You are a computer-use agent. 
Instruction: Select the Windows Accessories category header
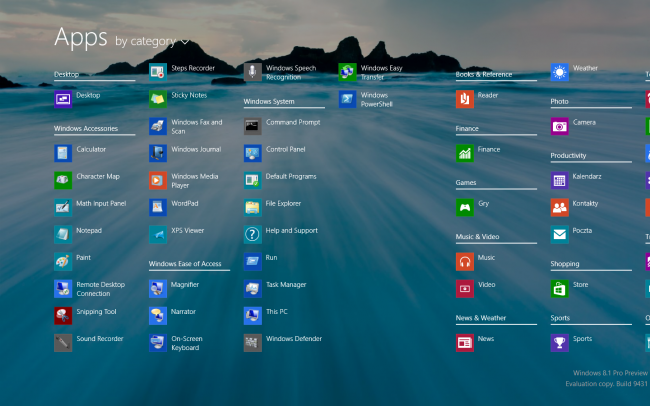[86, 129]
